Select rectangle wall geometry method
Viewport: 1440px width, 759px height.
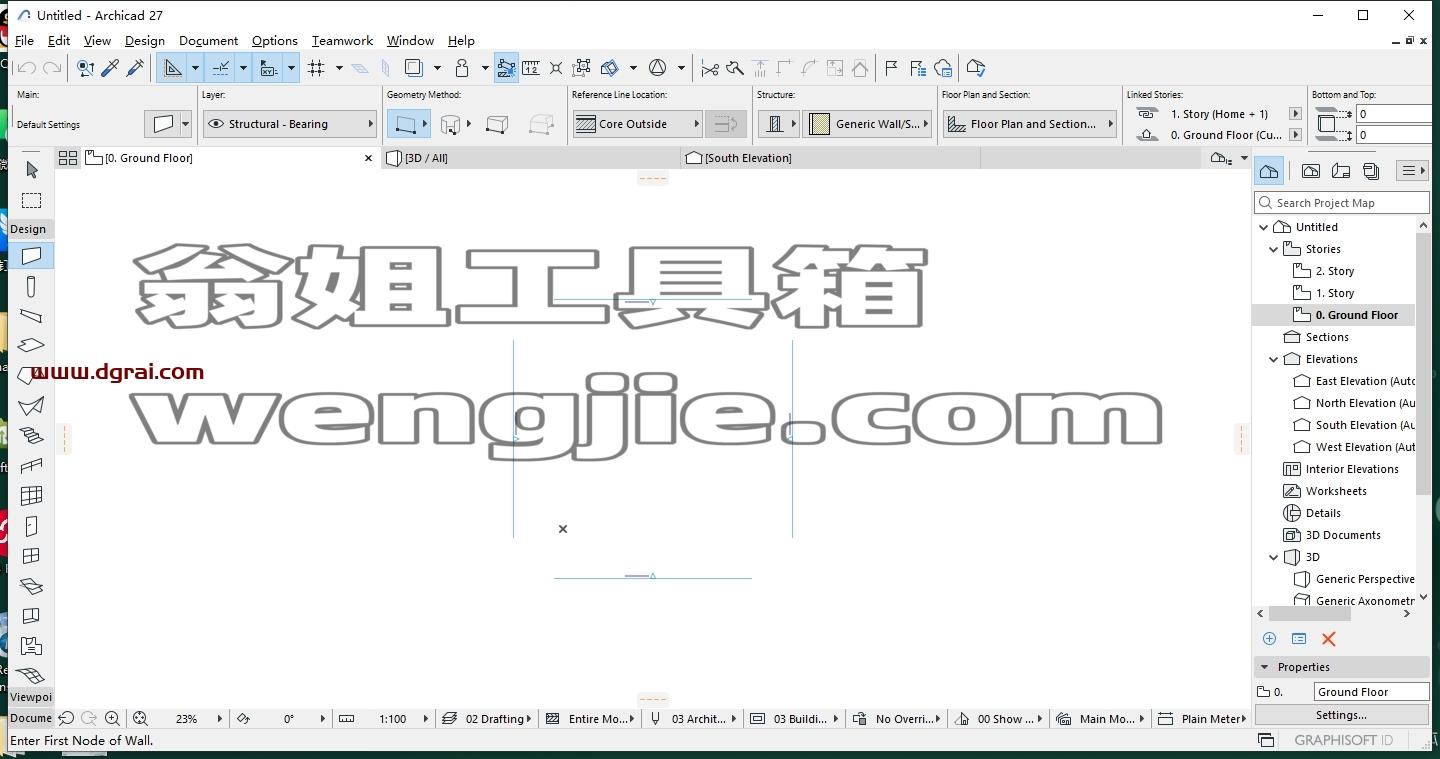tap(496, 124)
